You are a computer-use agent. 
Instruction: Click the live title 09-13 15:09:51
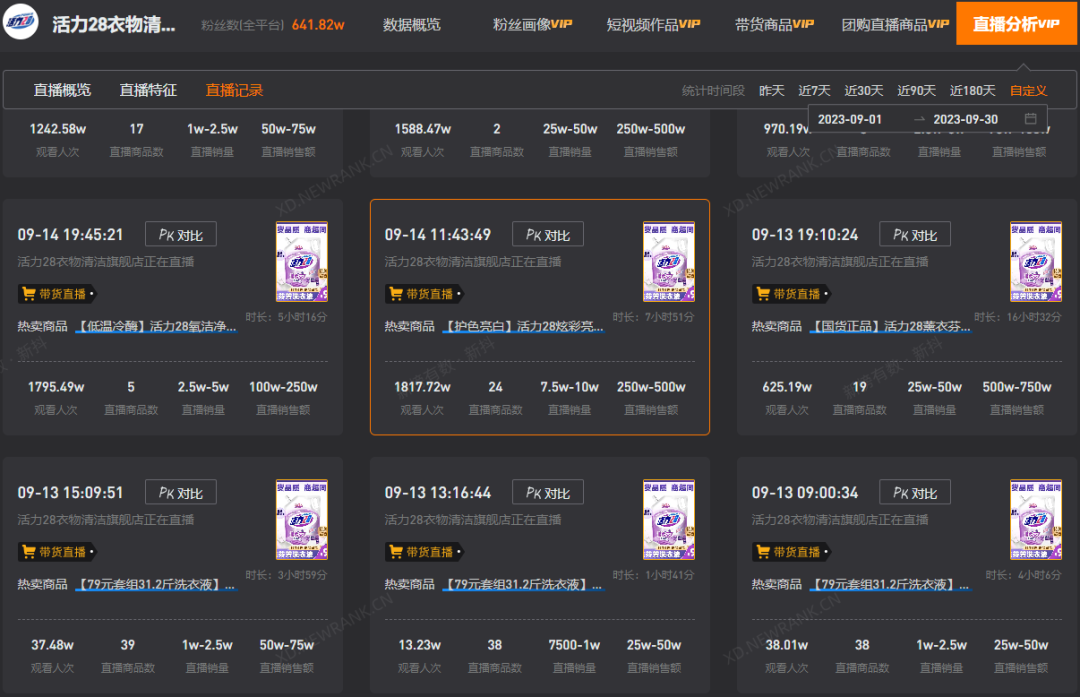(70, 492)
